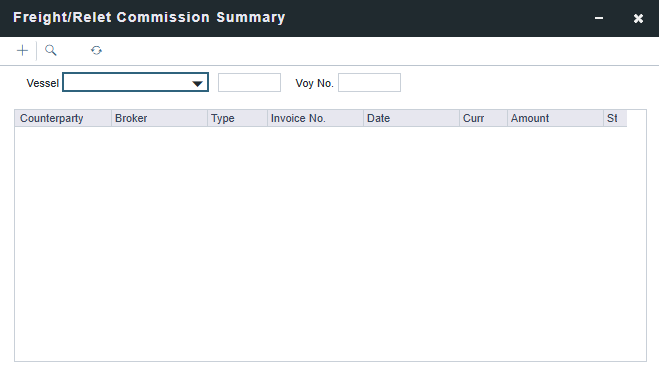The width and height of the screenshot is (659, 371).
Task: Click the plus icon to add new entry
Action: click(x=22, y=50)
